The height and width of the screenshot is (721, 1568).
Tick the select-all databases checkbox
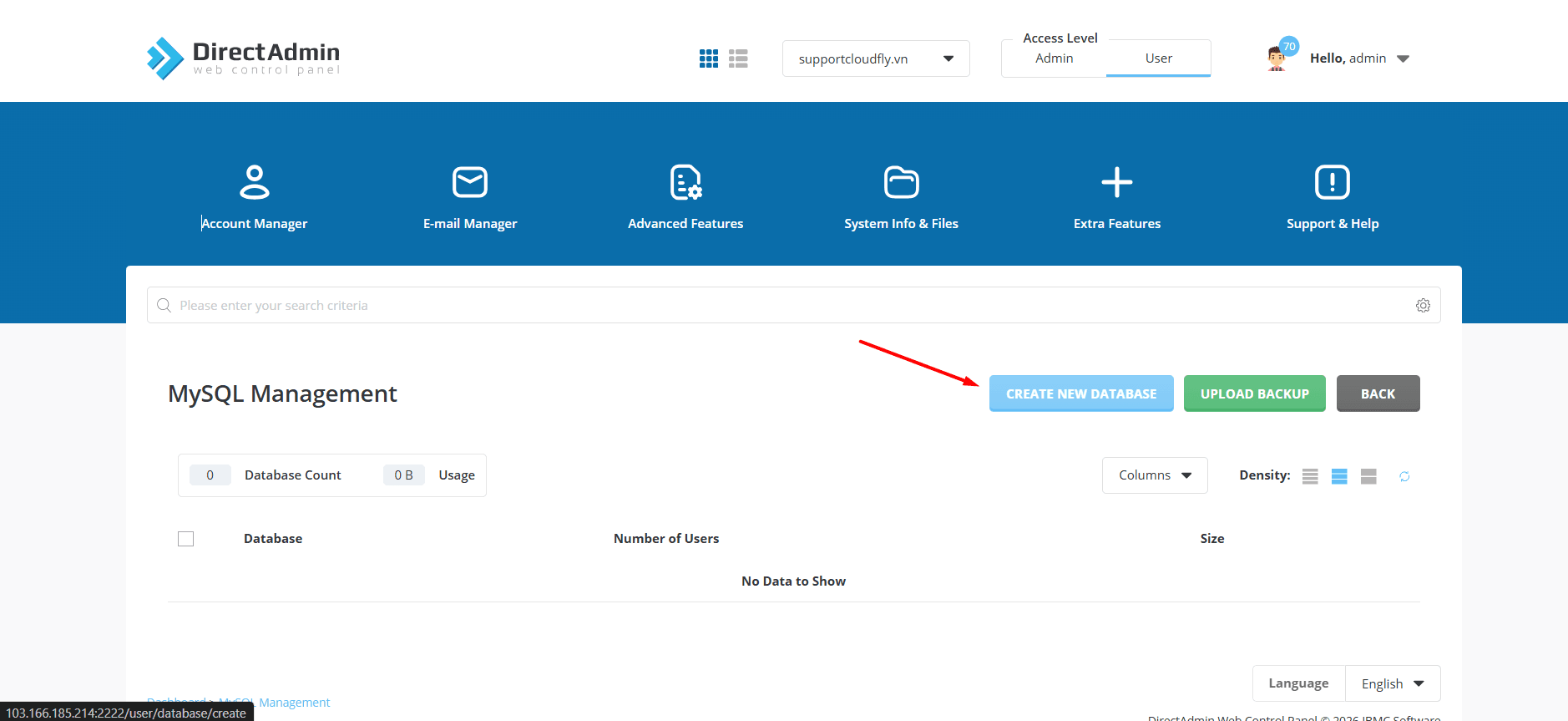point(186,539)
